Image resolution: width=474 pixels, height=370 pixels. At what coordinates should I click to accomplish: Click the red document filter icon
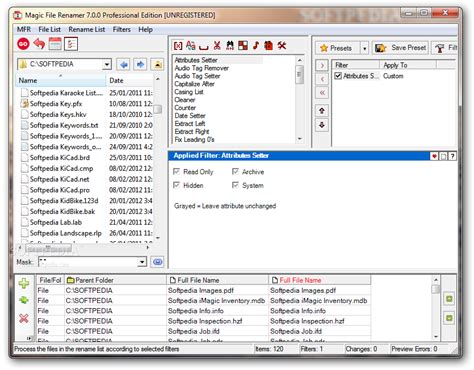[x=269, y=46]
